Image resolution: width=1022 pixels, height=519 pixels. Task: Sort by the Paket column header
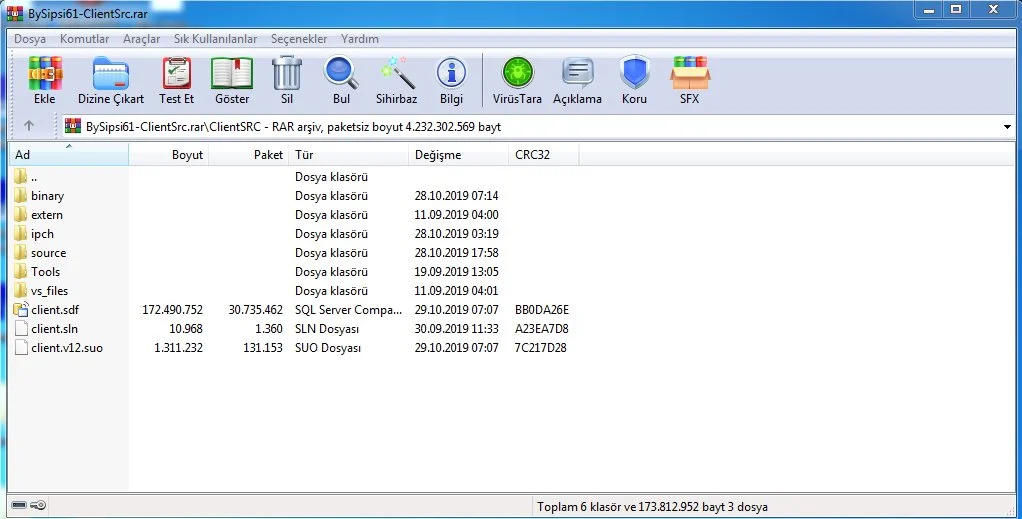pyautogui.click(x=248, y=155)
